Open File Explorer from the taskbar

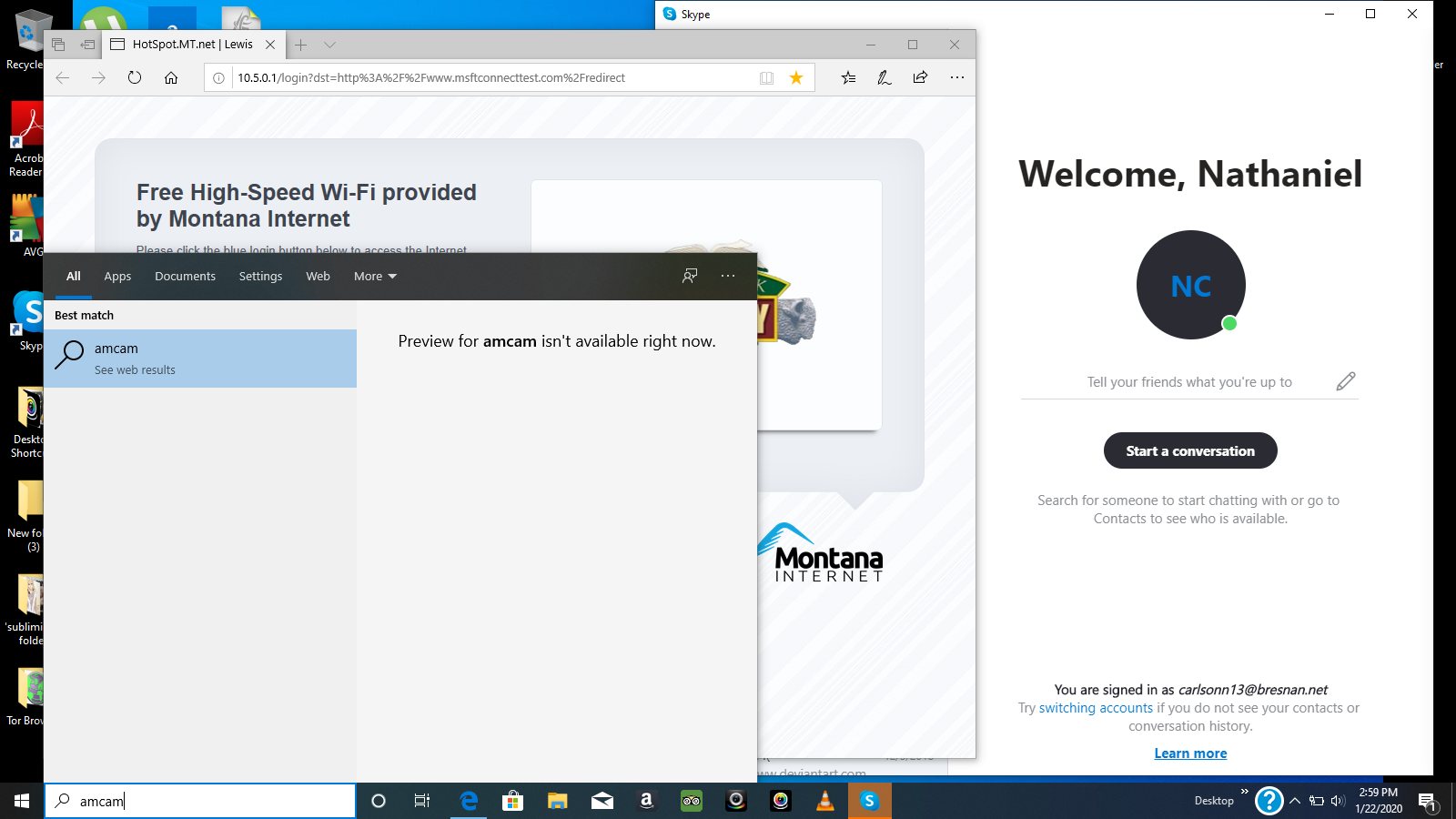[558, 801]
